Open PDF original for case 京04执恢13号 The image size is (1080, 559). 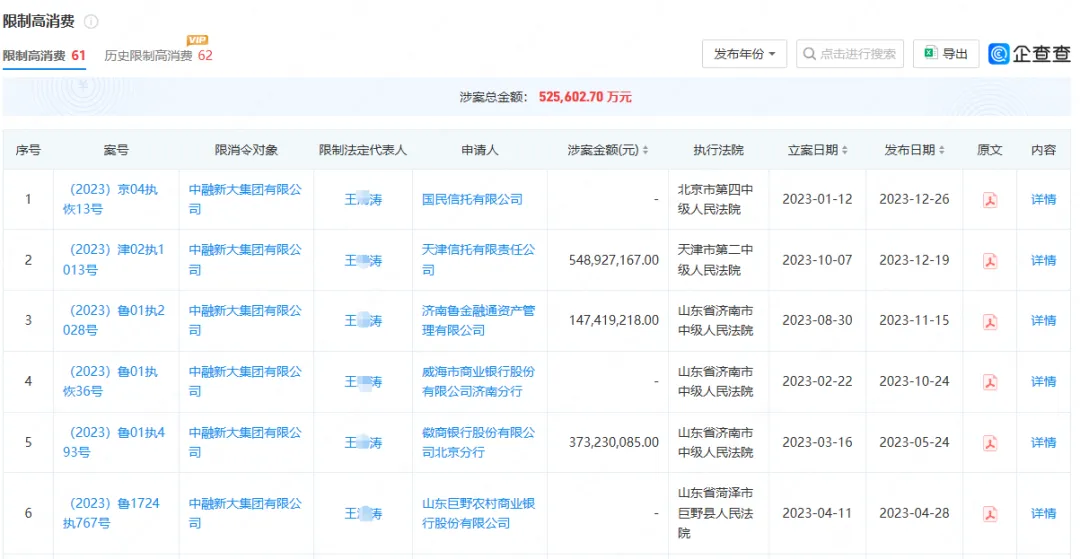click(x=990, y=200)
